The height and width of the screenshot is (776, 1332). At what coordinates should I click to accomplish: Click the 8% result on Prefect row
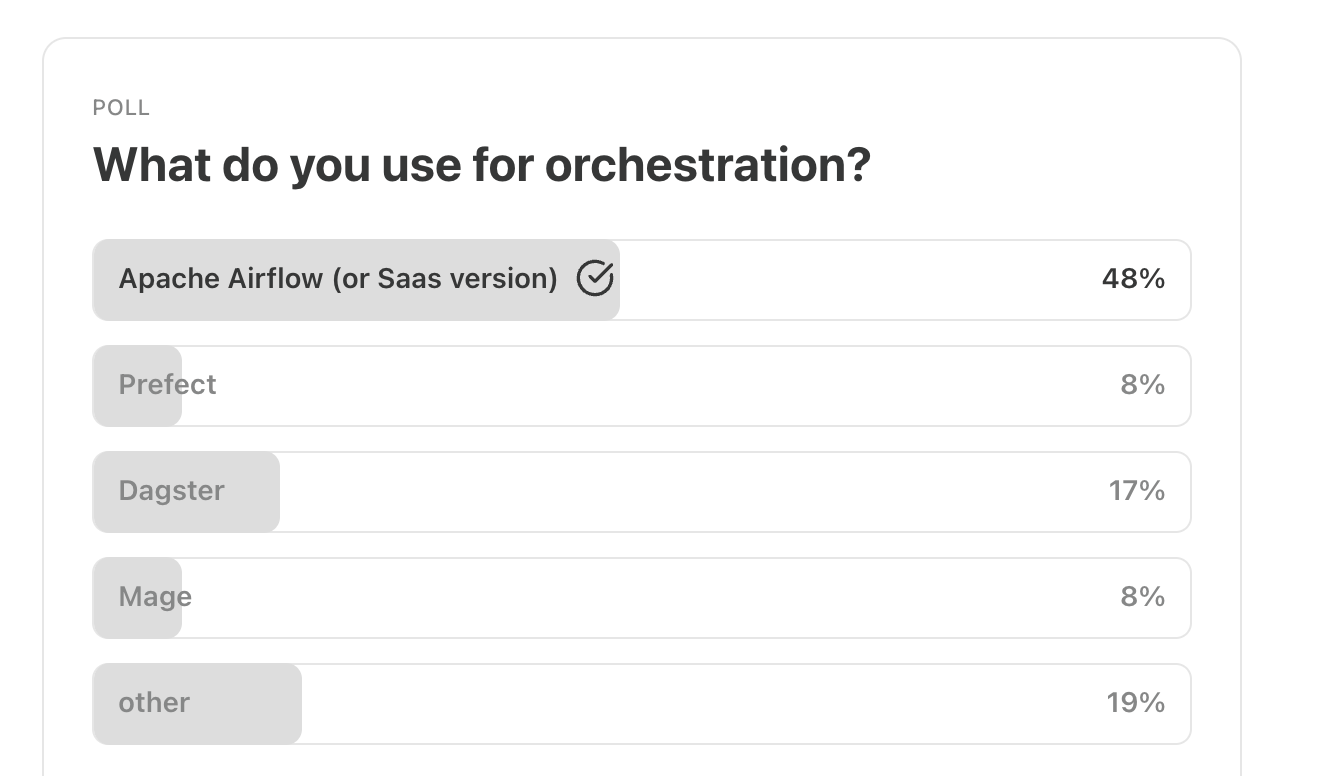click(1142, 385)
